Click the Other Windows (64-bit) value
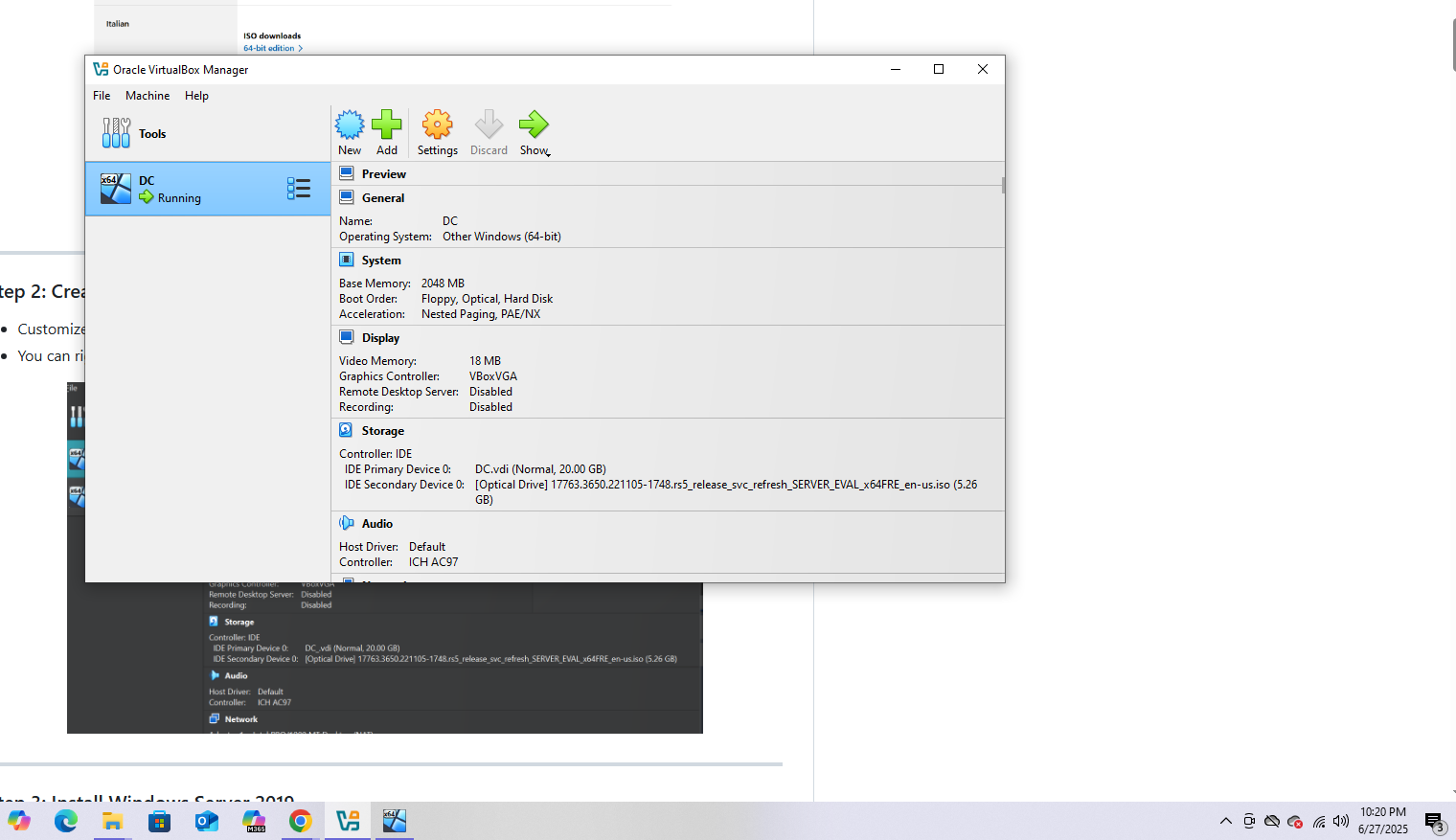Image resolution: width=1456 pixels, height=840 pixels. (x=502, y=237)
